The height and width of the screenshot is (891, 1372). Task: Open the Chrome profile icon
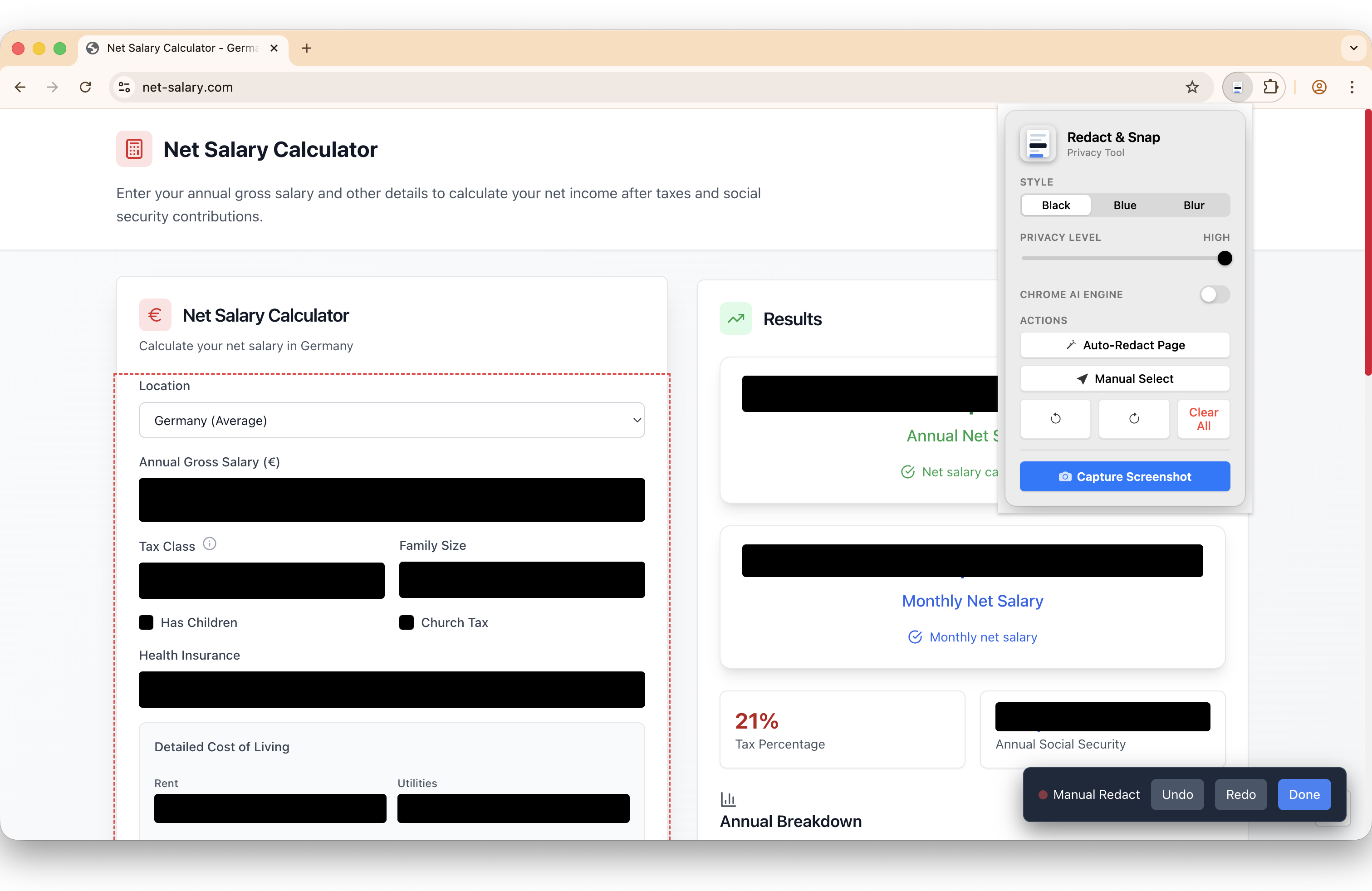click(1319, 87)
